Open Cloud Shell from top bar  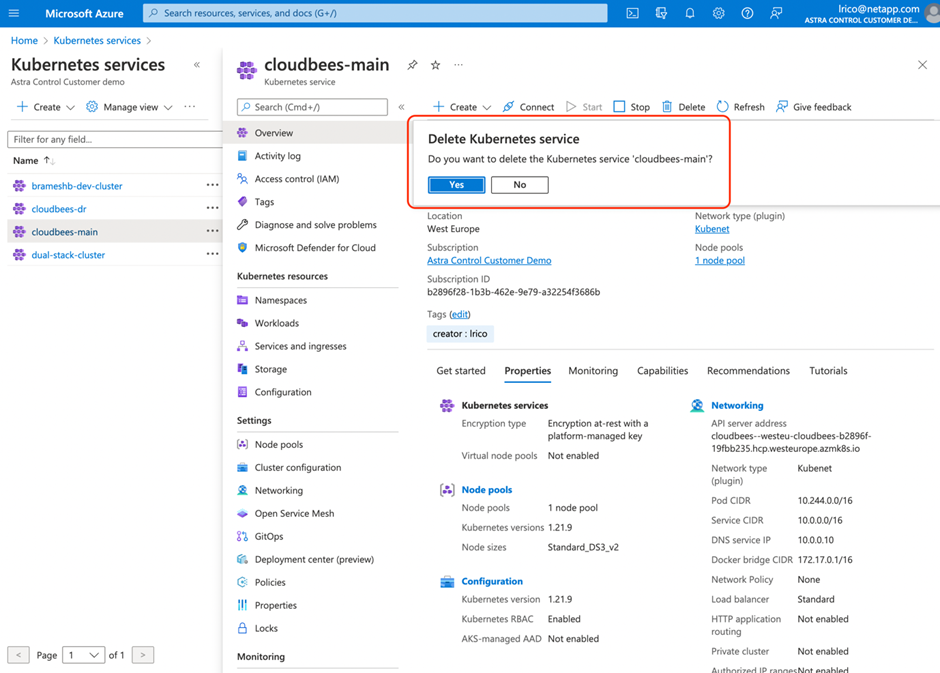(632, 13)
